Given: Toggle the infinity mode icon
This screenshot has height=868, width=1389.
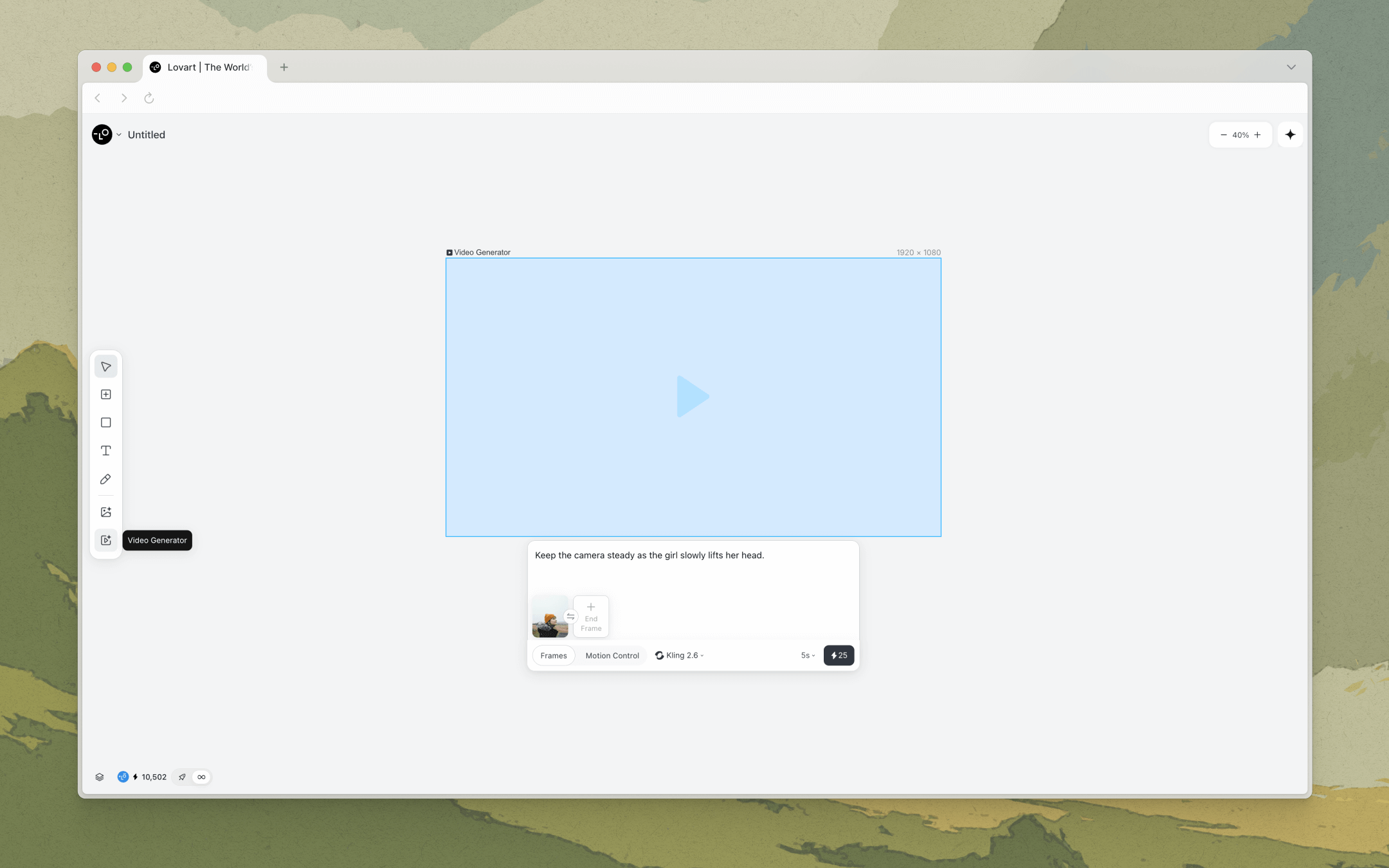Looking at the screenshot, I should [x=201, y=777].
